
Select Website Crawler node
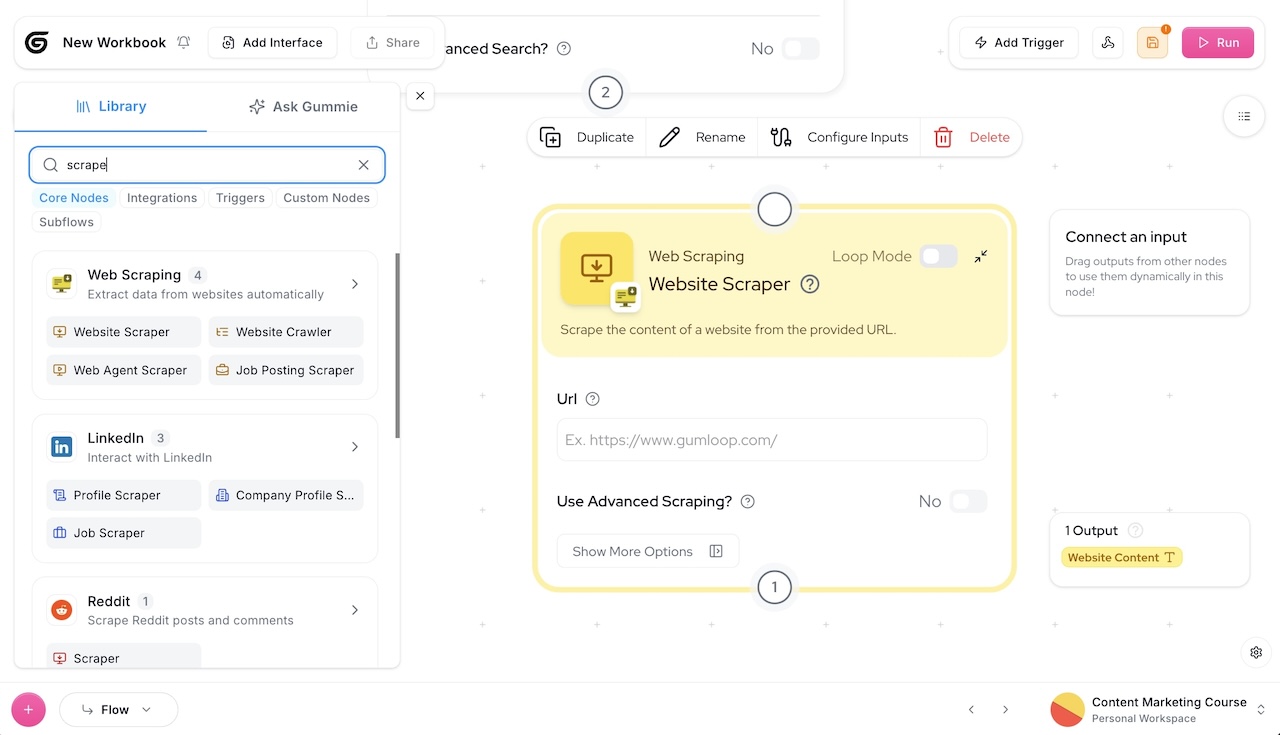[286, 332]
